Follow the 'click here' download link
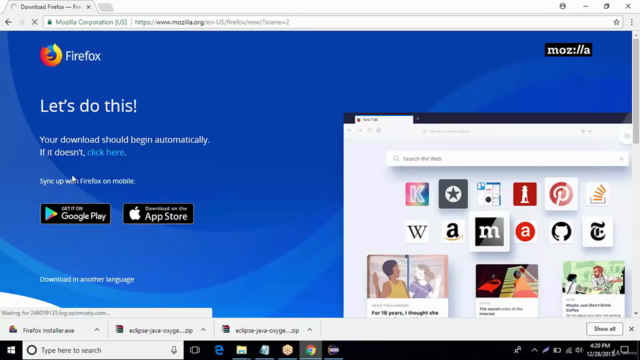Viewport: 640px width, 360px height. click(106, 152)
